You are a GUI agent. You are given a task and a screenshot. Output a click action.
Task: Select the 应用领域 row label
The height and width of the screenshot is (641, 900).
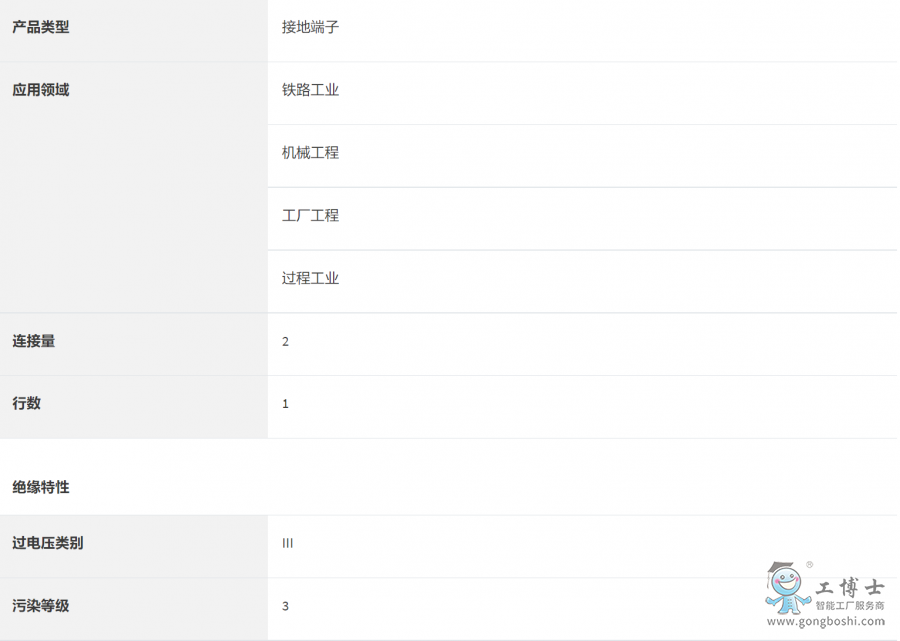click(41, 90)
